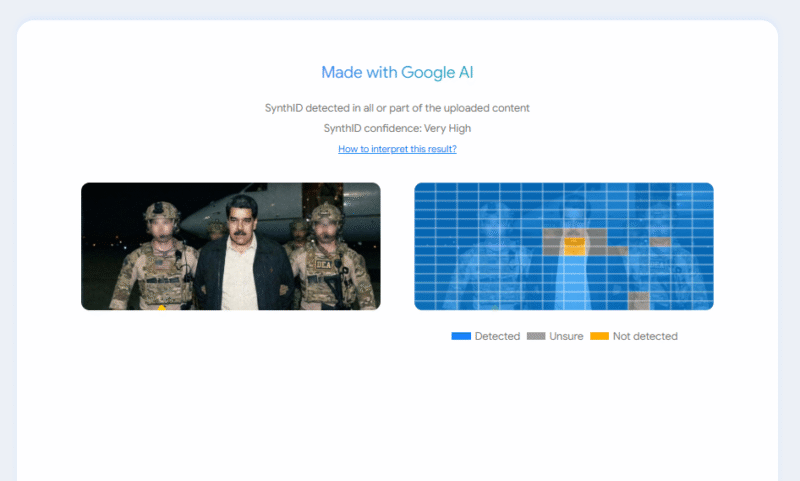Image resolution: width=800 pixels, height=481 pixels.
Task: Click the 'SynthID detected in all or part' message
Action: 397,107
